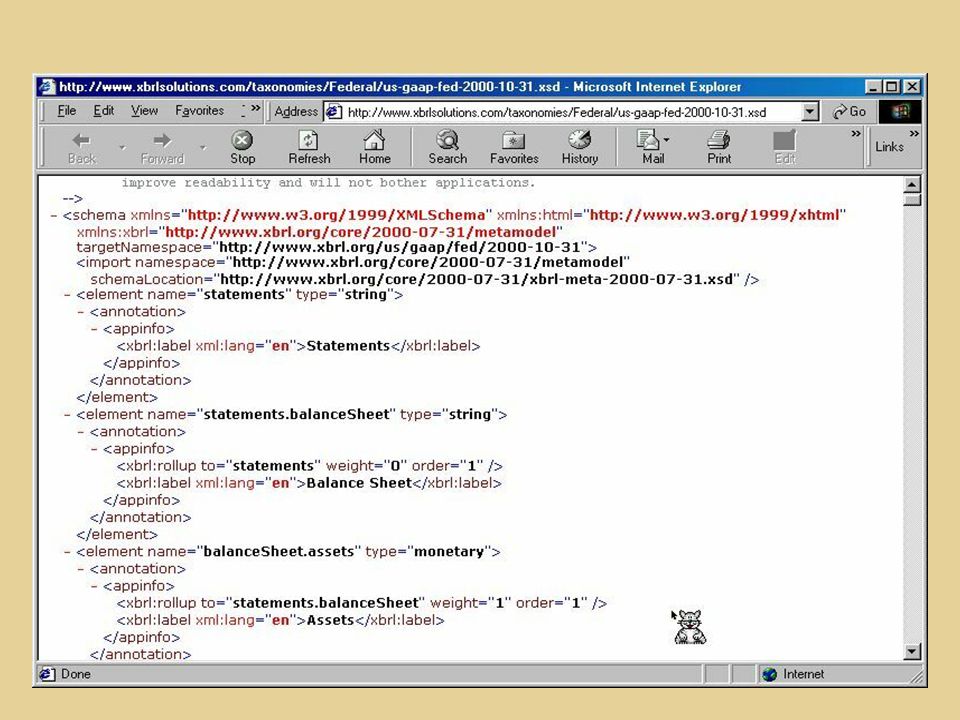960x720 pixels.
Task: Collapse appinfo under statements.balanceSheet element
Action: tap(95, 449)
